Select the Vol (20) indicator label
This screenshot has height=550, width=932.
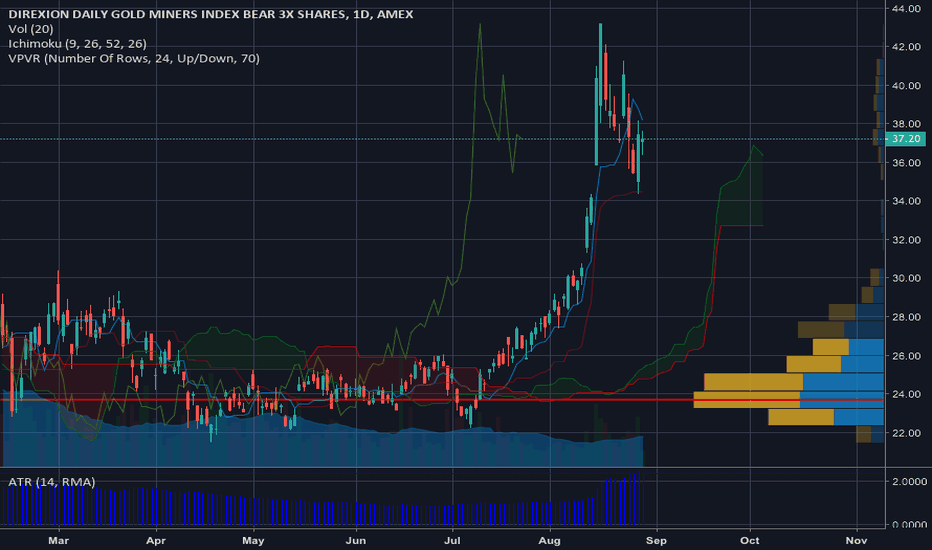click(x=31, y=29)
